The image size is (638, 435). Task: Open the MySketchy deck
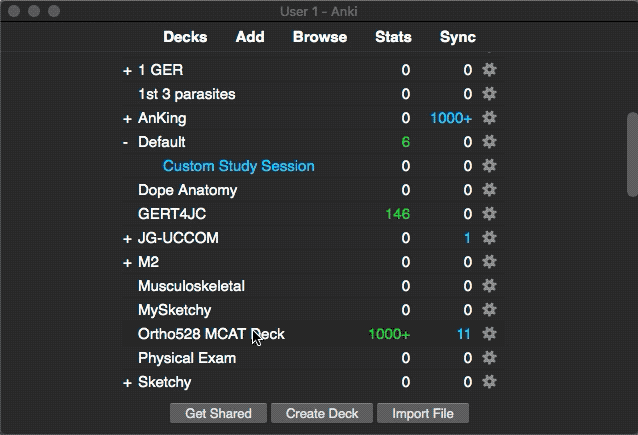[x=174, y=310]
